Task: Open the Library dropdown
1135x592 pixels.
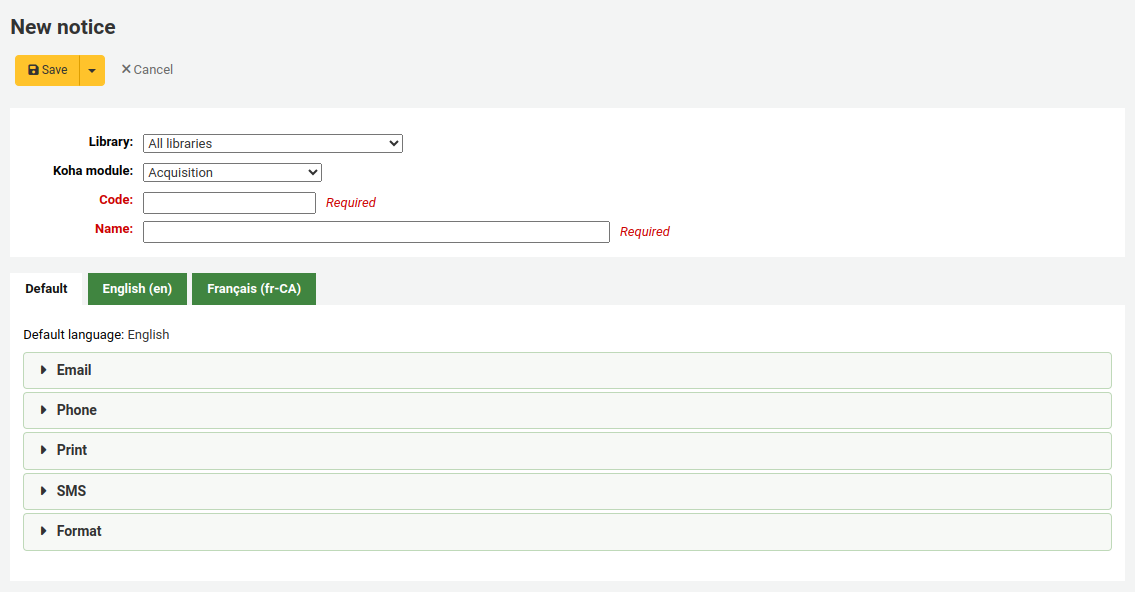Action: (x=272, y=142)
